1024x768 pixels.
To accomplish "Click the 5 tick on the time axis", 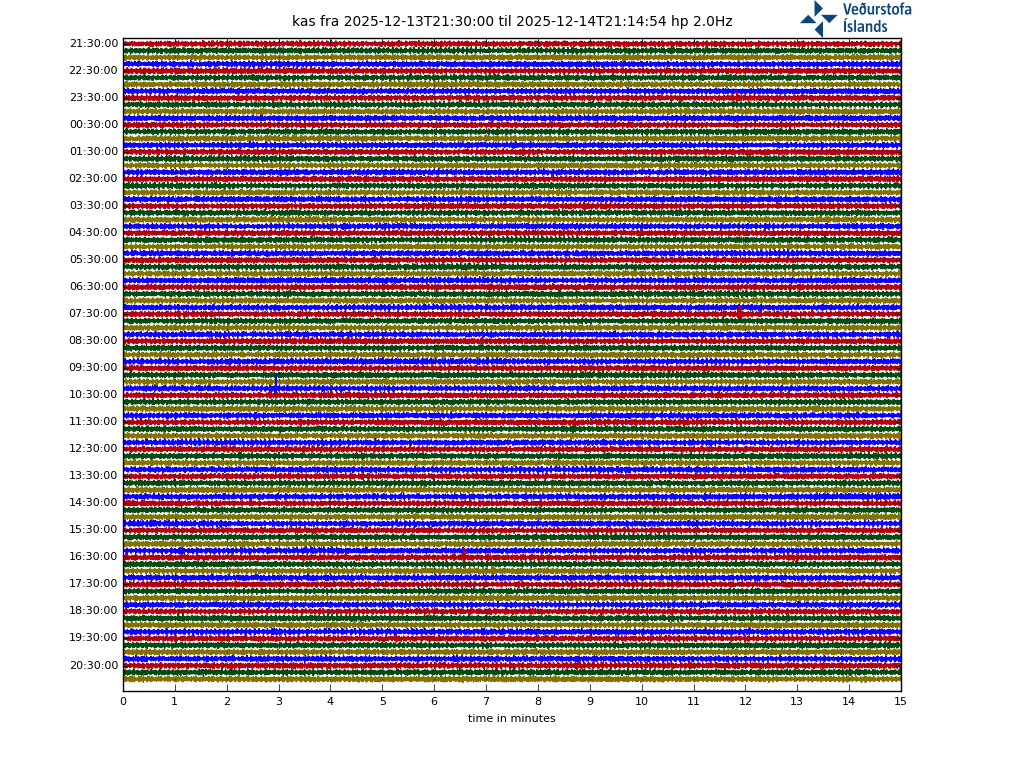I will click(382, 702).
